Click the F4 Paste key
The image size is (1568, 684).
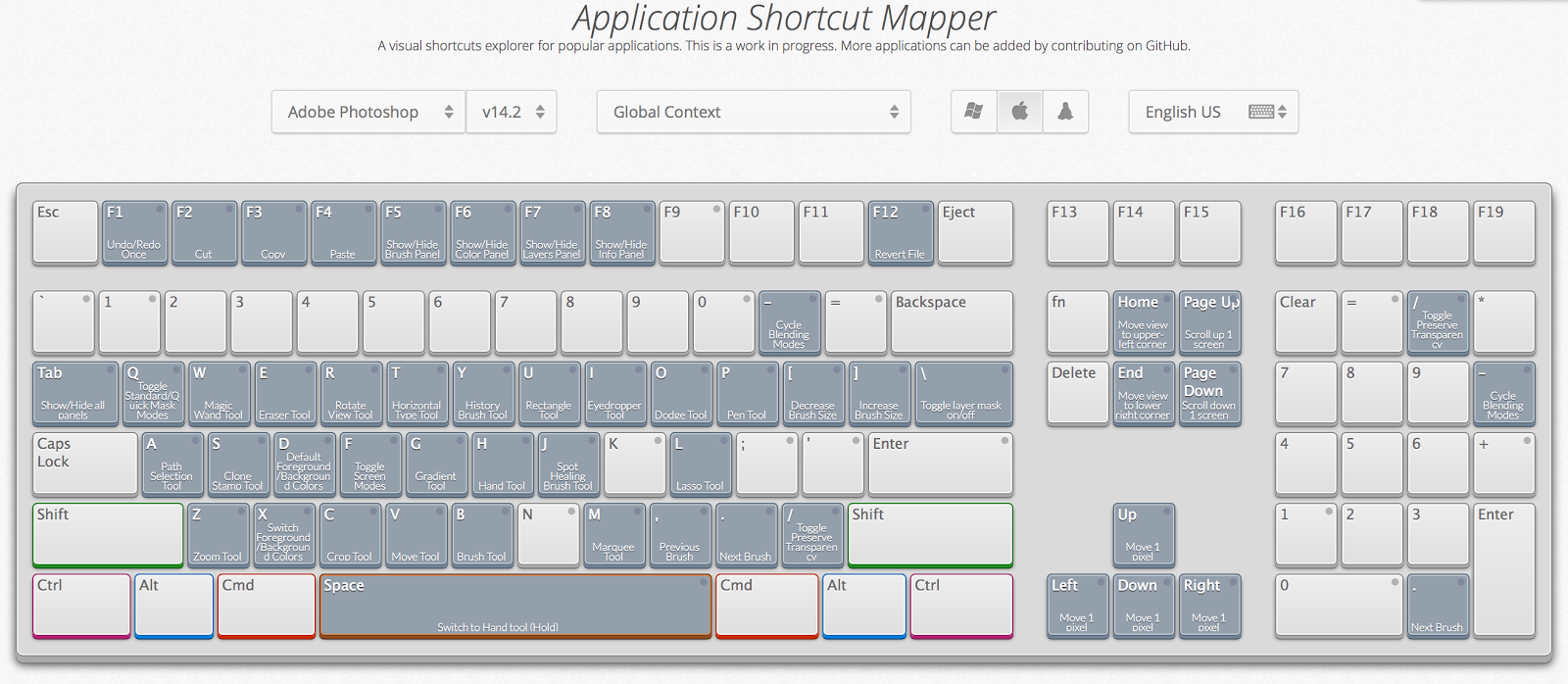click(343, 232)
